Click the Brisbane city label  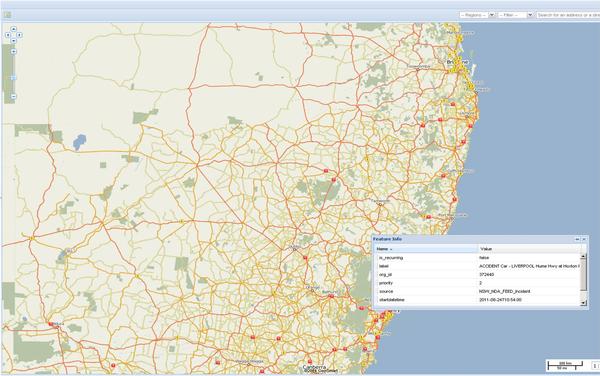click(457, 62)
